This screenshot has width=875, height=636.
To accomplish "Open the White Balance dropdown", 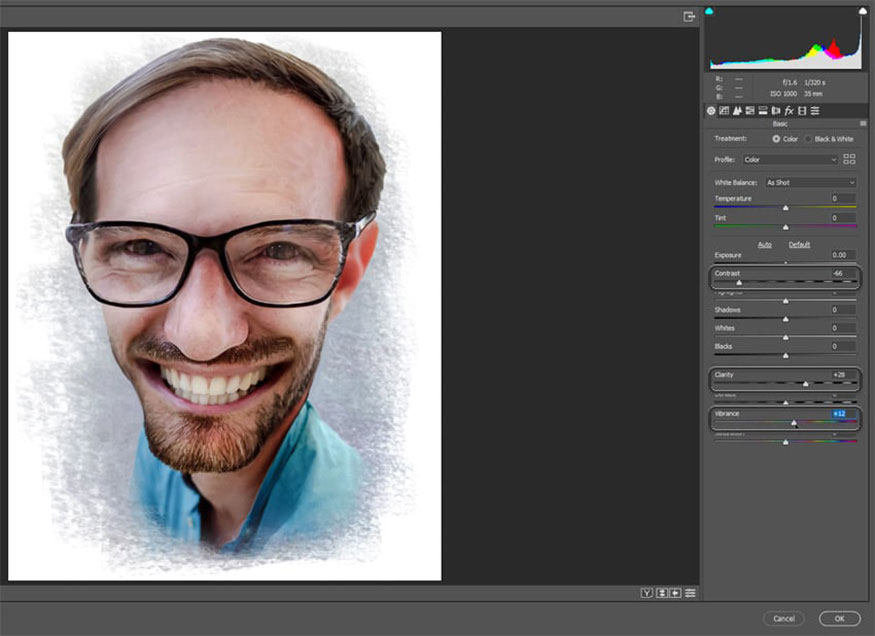I will click(810, 182).
